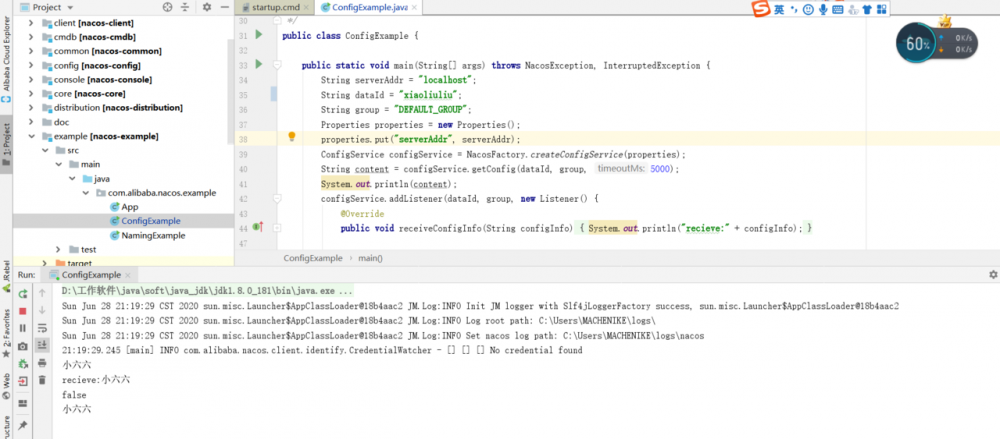Close the ConfigExample Run tab

[128, 275]
